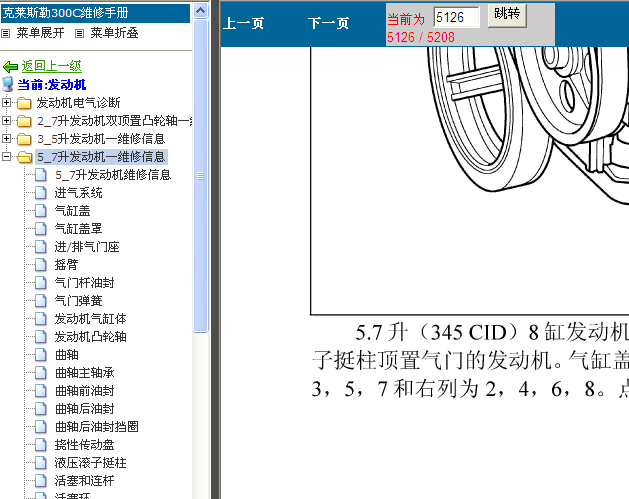Viewport: 629px width, 499px height.
Task: Click page icon next to 进气系统
Action: (x=41, y=193)
